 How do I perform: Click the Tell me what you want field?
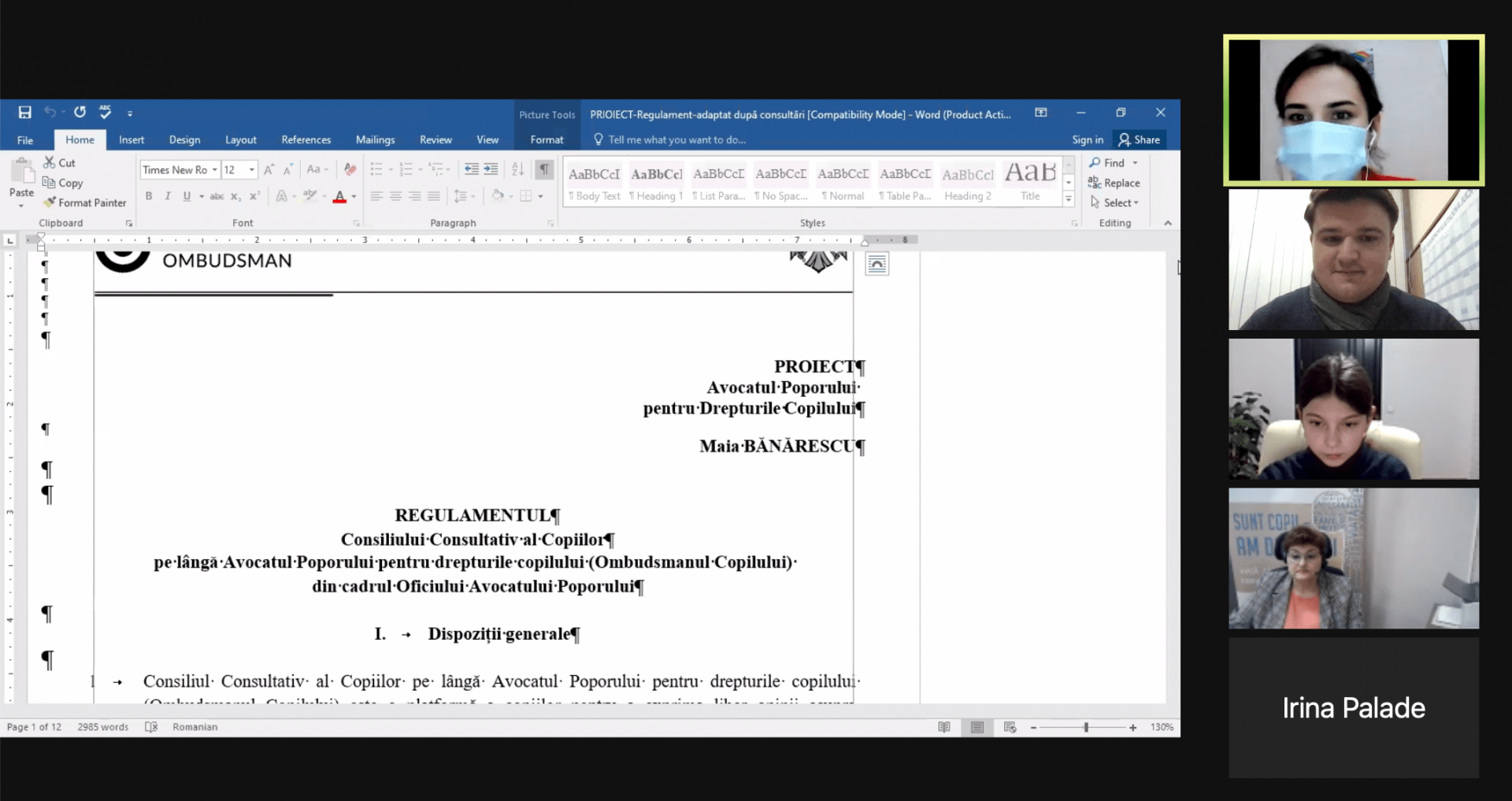coord(669,139)
